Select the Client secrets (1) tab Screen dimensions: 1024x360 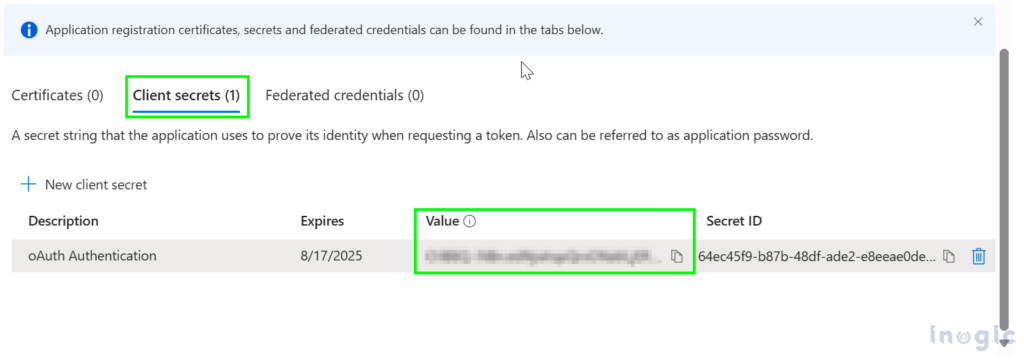point(187,95)
